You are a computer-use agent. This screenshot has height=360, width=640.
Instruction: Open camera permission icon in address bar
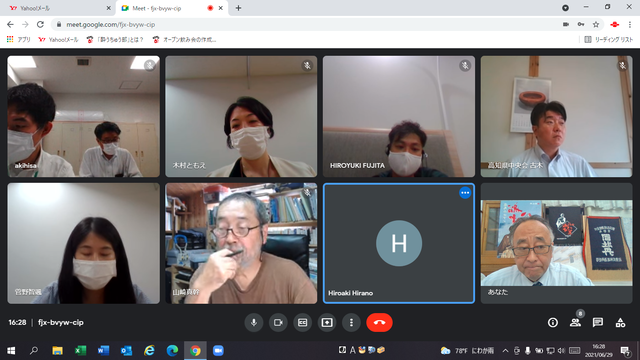(566, 24)
